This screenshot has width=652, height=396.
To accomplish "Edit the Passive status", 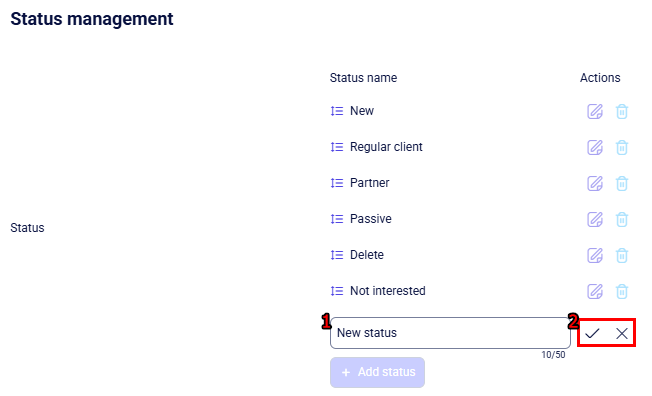I will [595, 219].
